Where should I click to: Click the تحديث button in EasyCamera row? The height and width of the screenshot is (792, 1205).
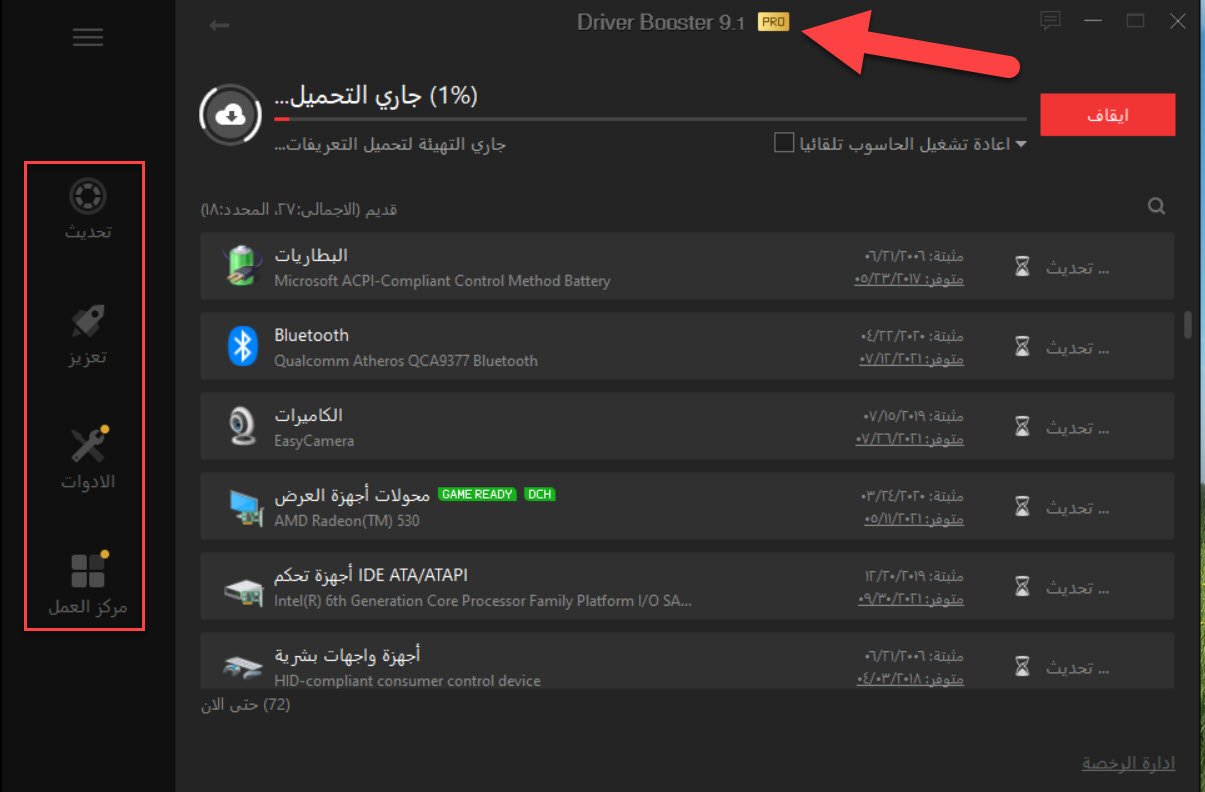coord(1078,427)
